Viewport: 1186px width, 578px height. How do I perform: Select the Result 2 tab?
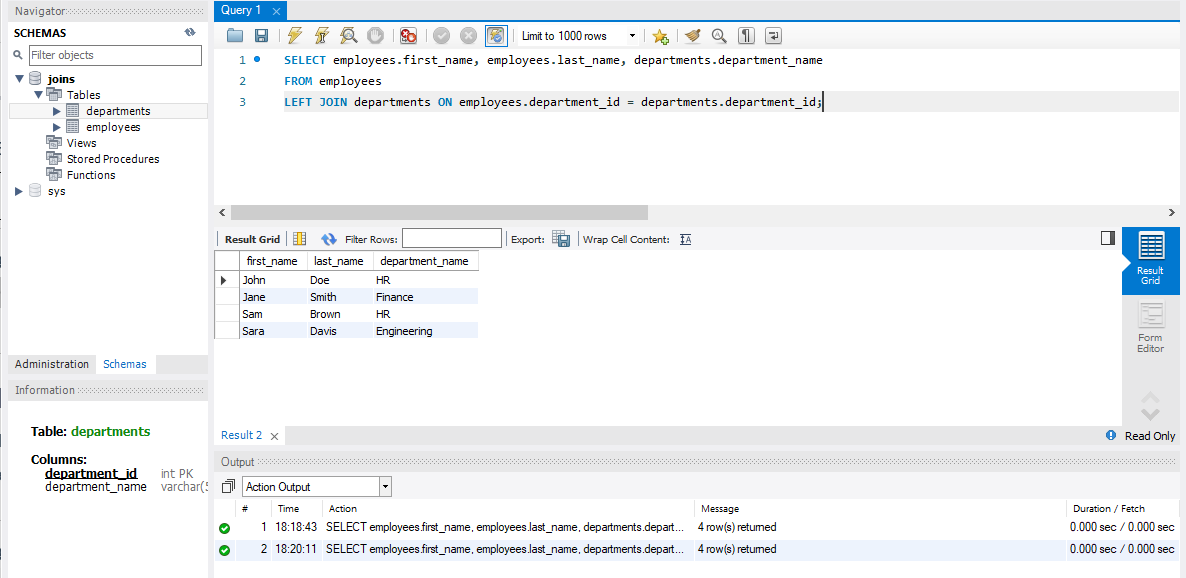(242, 435)
